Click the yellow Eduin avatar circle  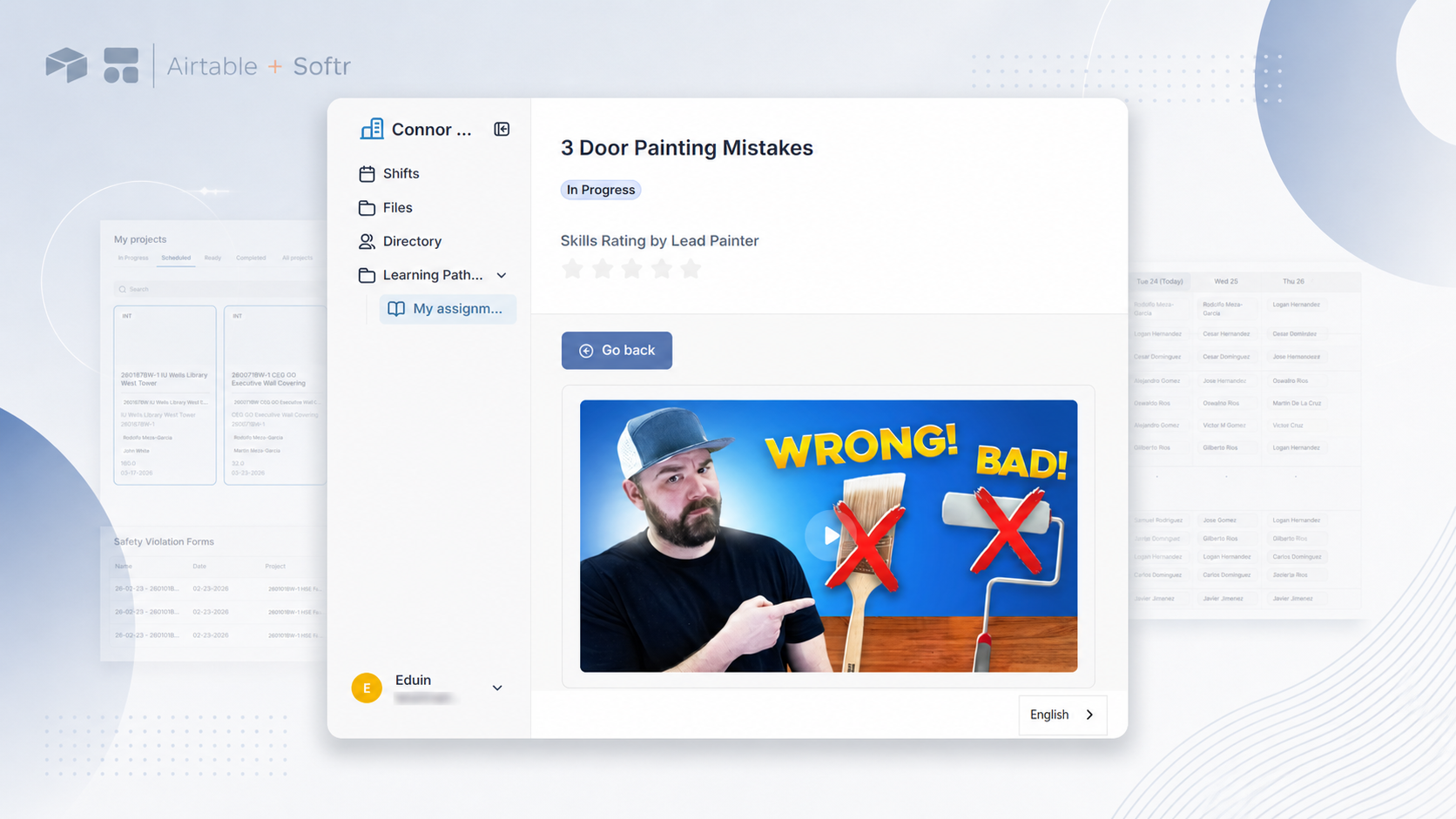click(367, 688)
